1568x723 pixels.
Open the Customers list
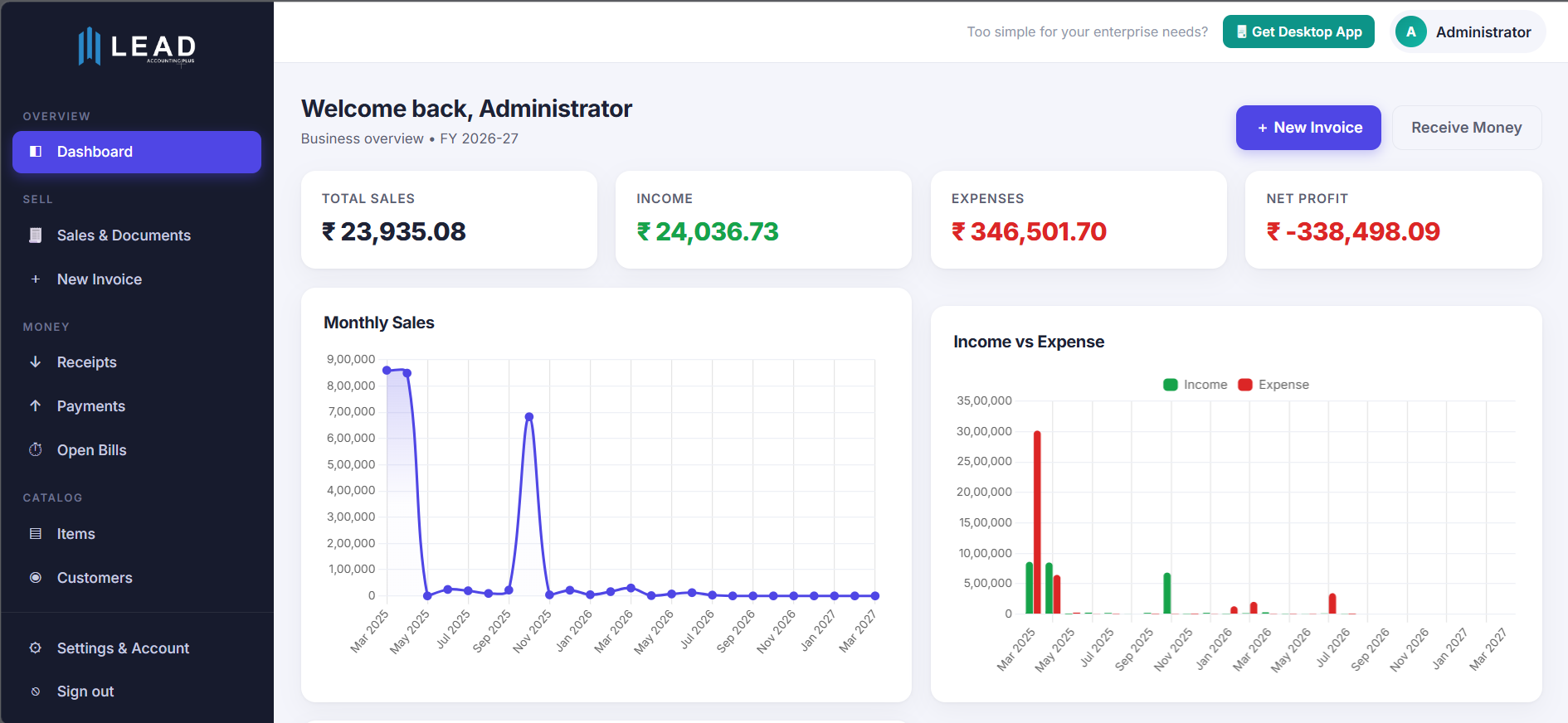pos(137,578)
